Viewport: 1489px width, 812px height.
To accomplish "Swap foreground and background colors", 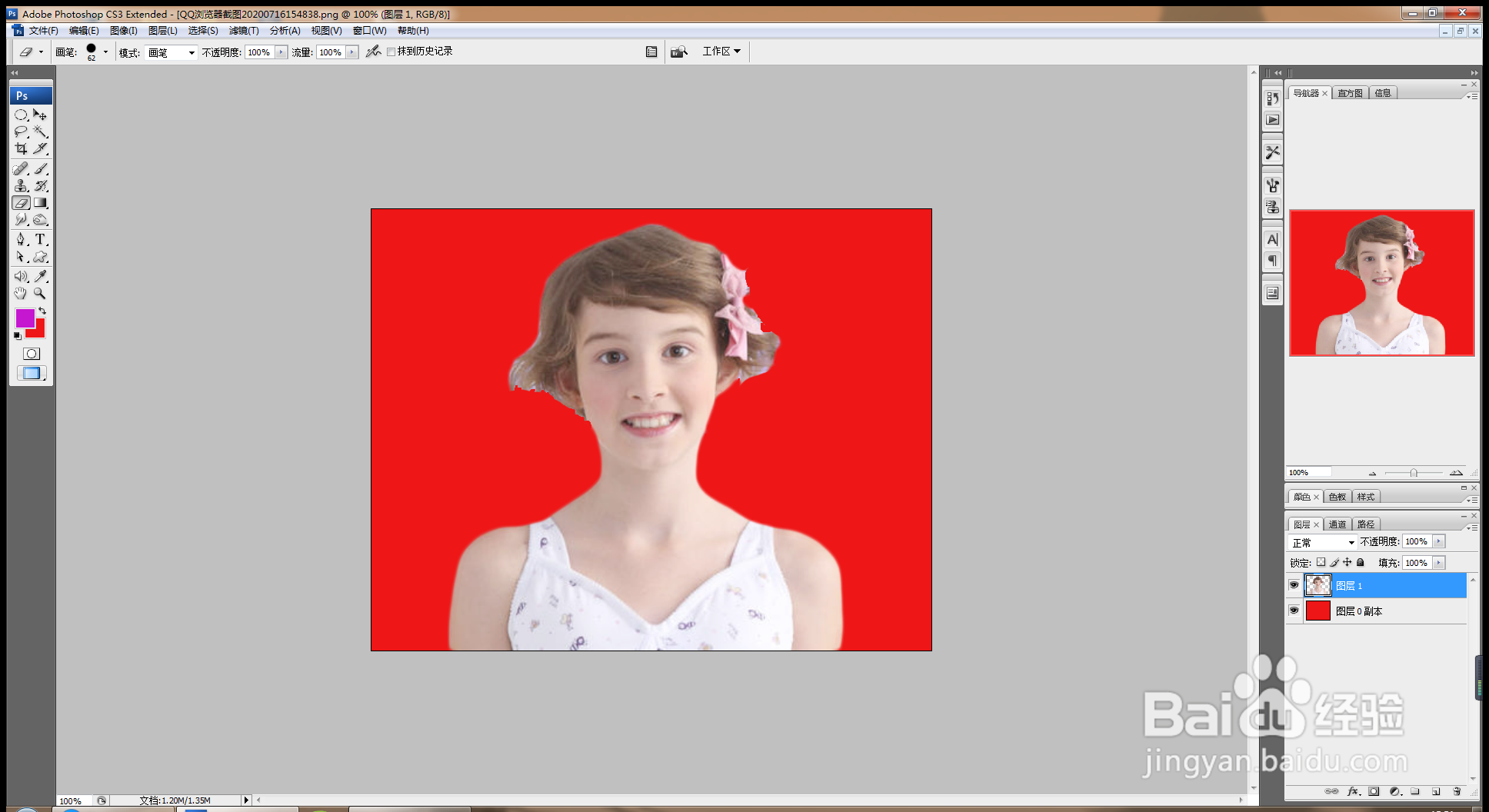I will 42,311.
